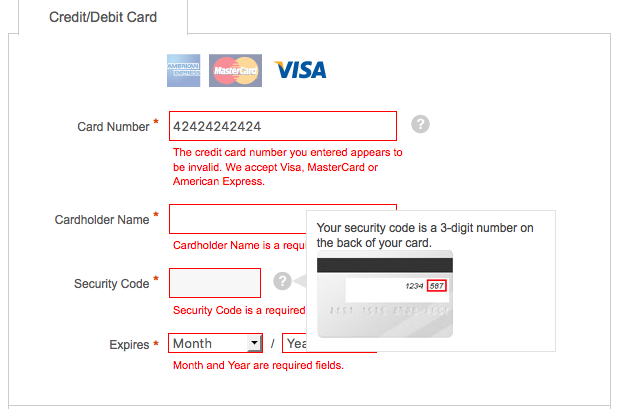The image size is (618, 409).
Task: Click the Month and Year required error text
Action: 258,366
